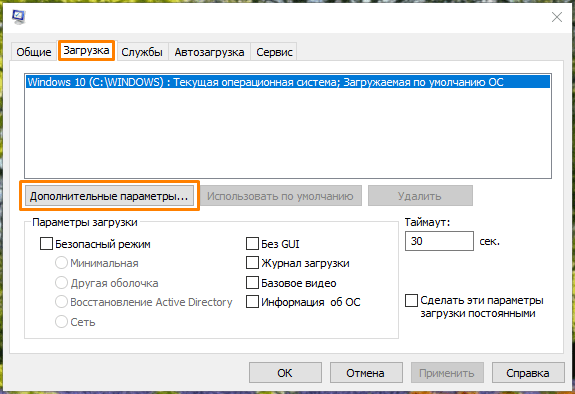The image size is (575, 394).
Task: Choose the Другая оболочка radio option
Action: coord(61,282)
